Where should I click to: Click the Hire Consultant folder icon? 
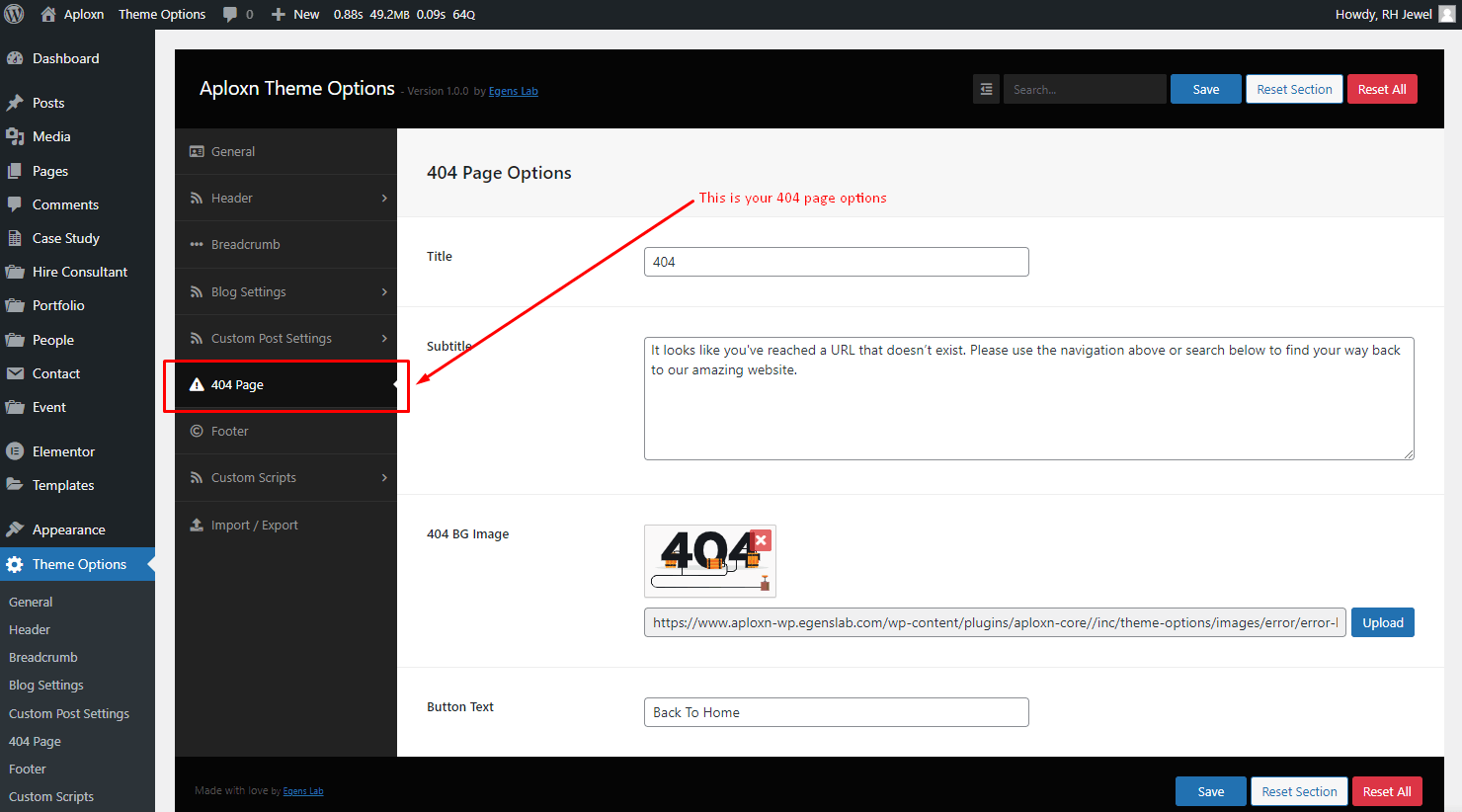coord(15,272)
